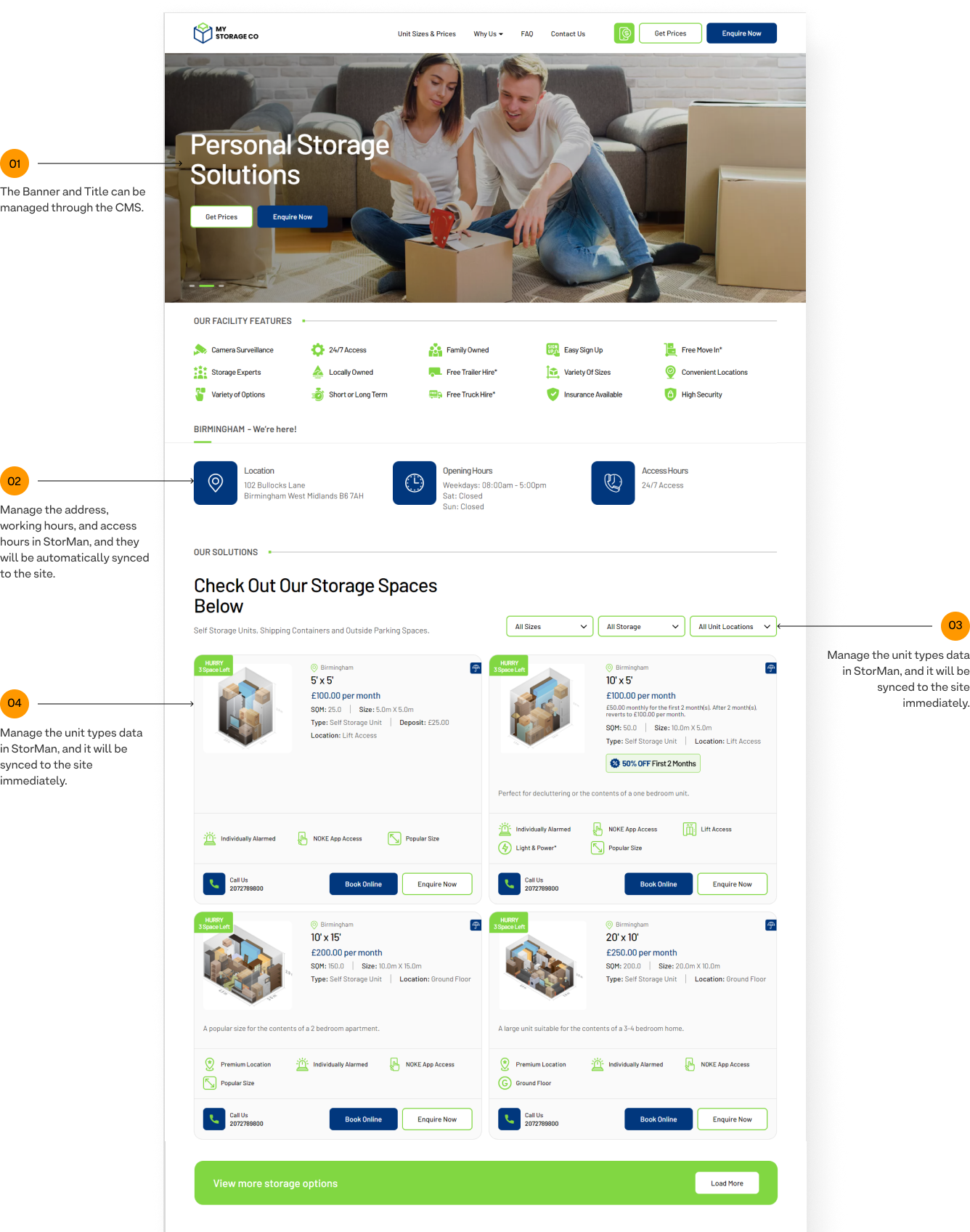Book Online for the 5' x 5' unit
The width and height of the screenshot is (970, 1232).
click(363, 884)
